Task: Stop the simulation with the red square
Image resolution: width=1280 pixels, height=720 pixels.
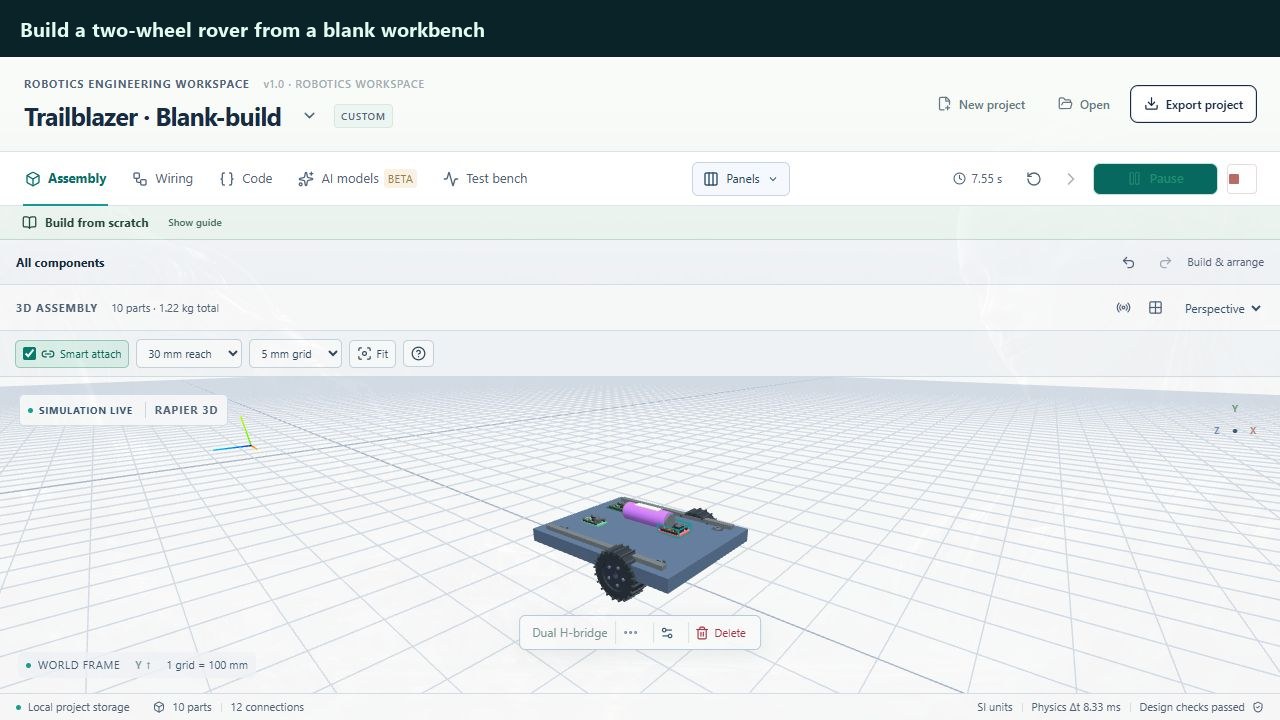Action: tap(1241, 179)
